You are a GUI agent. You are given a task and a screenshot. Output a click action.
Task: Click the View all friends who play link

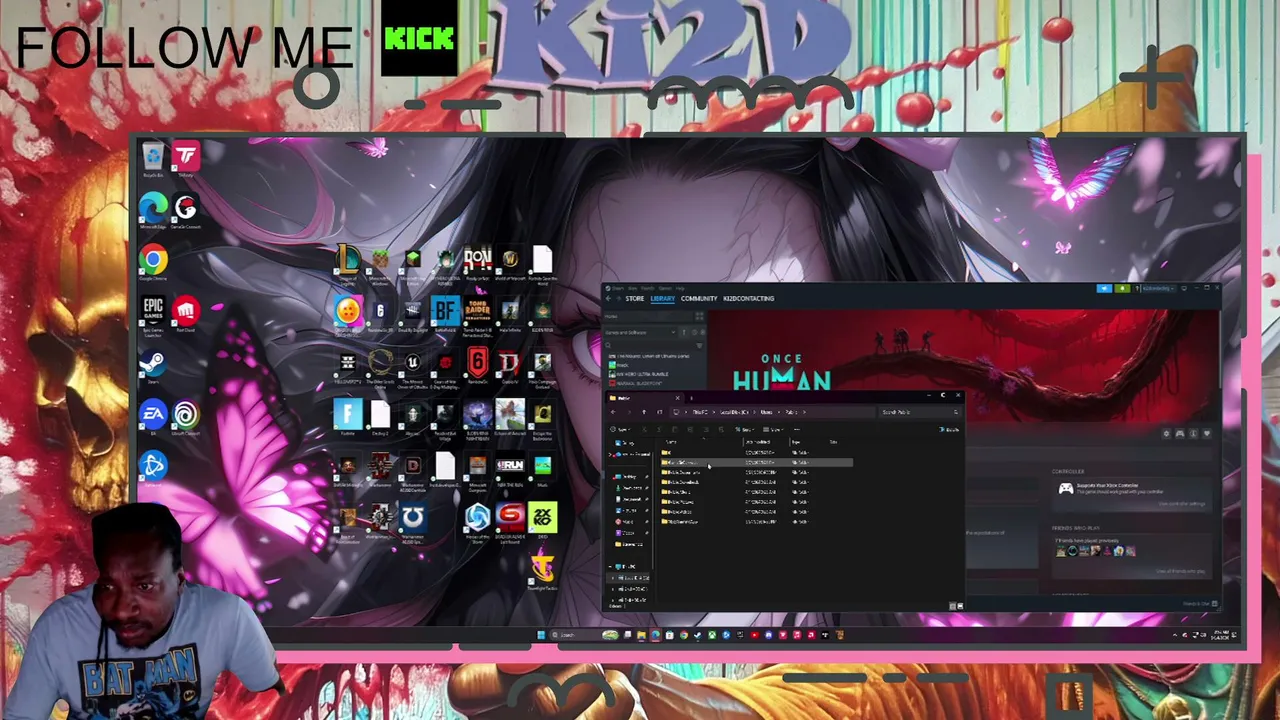click(x=1180, y=571)
